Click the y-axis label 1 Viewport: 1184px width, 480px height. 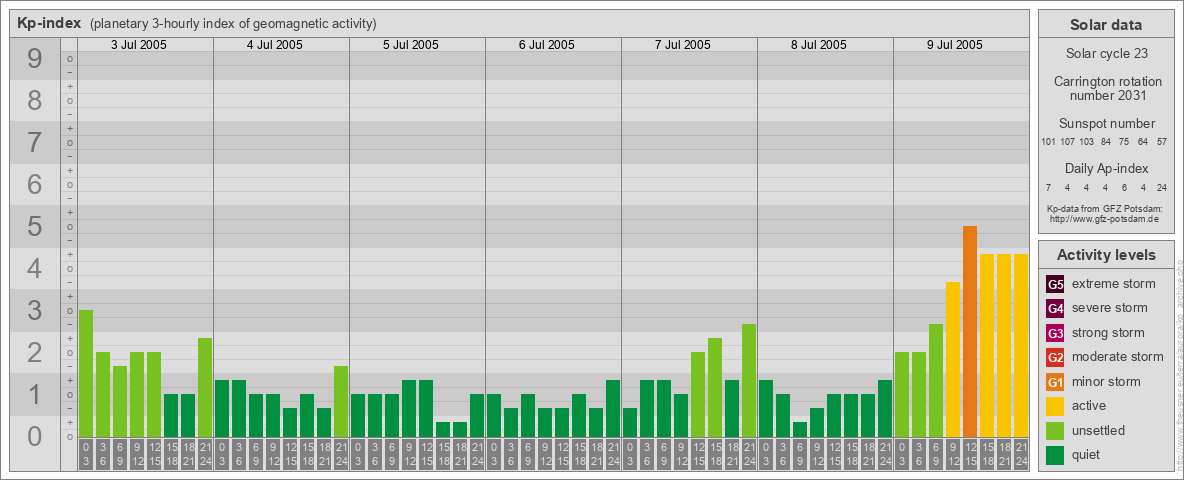(34, 394)
